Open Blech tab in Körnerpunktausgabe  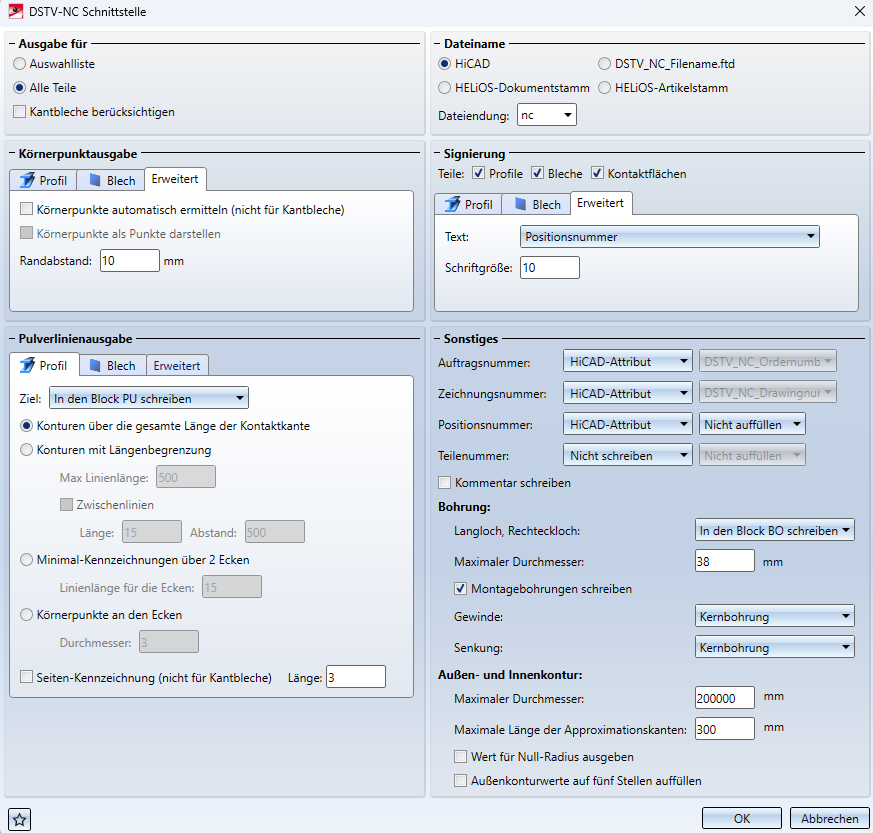click(x=111, y=180)
